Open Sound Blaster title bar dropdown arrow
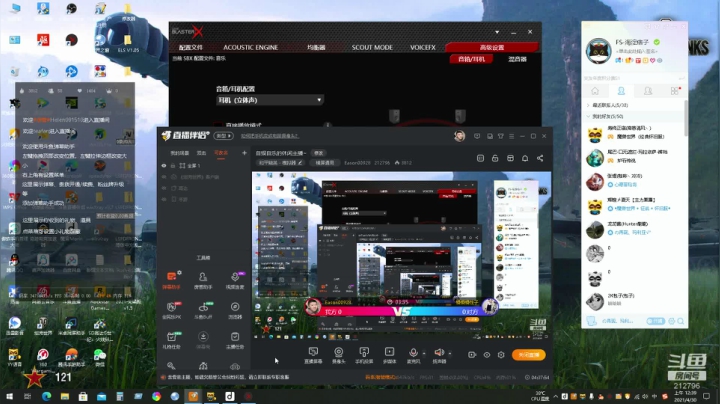Screen dimensions: 720x404 (497, 32)
